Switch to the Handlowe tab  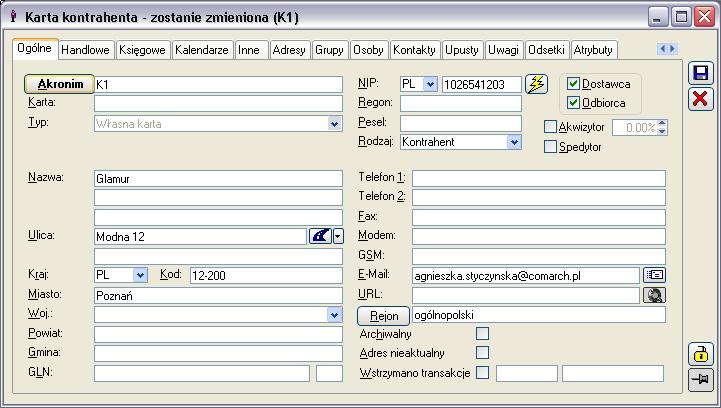coord(86,50)
